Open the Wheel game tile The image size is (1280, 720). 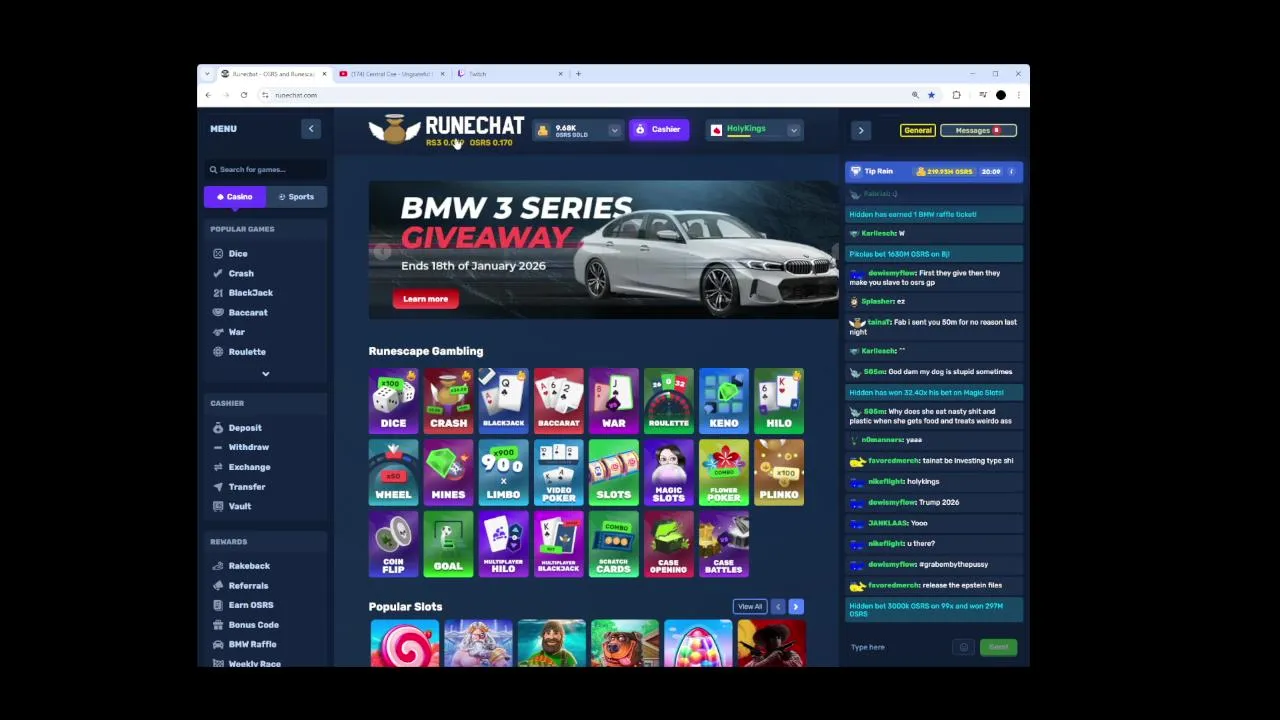click(393, 473)
